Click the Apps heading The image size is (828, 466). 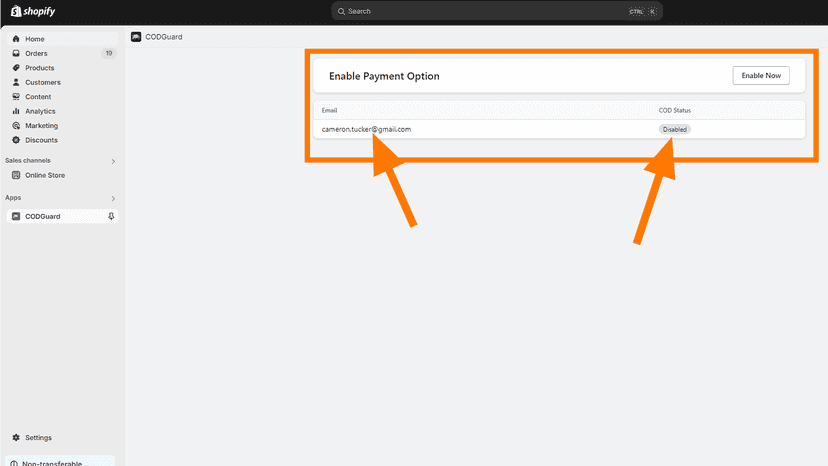point(13,198)
